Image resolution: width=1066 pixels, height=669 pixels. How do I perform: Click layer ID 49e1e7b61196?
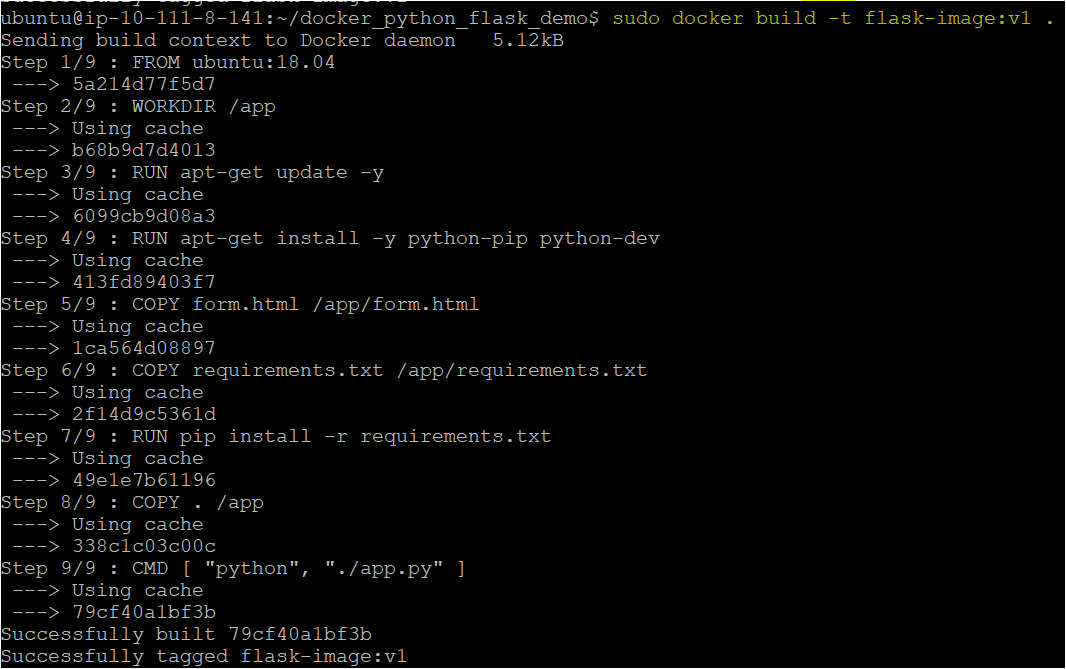pyautogui.click(x=144, y=480)
